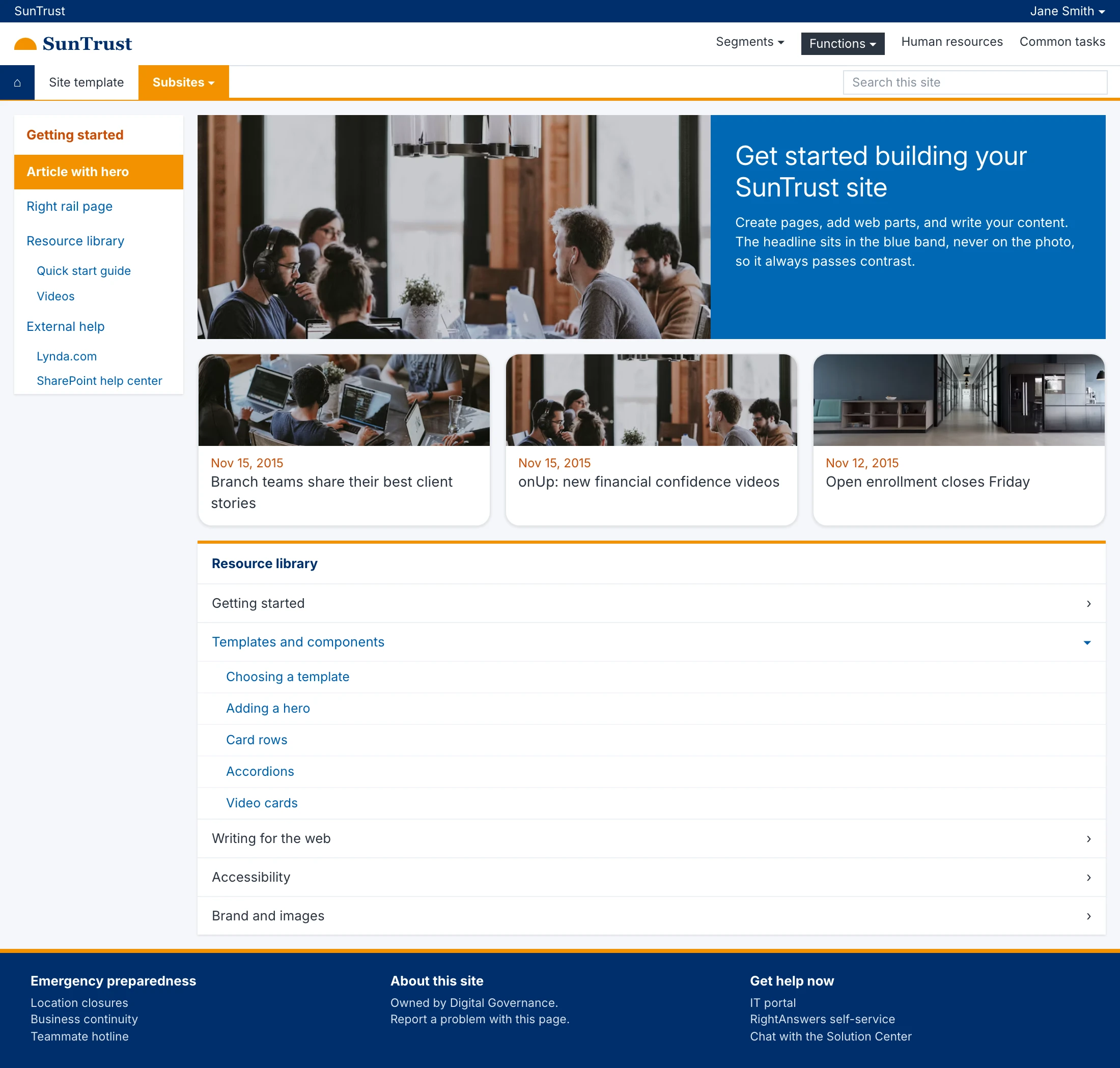1120x1068 pixels.
Task: Open Adding a hero link
Action: pos(268,709)
